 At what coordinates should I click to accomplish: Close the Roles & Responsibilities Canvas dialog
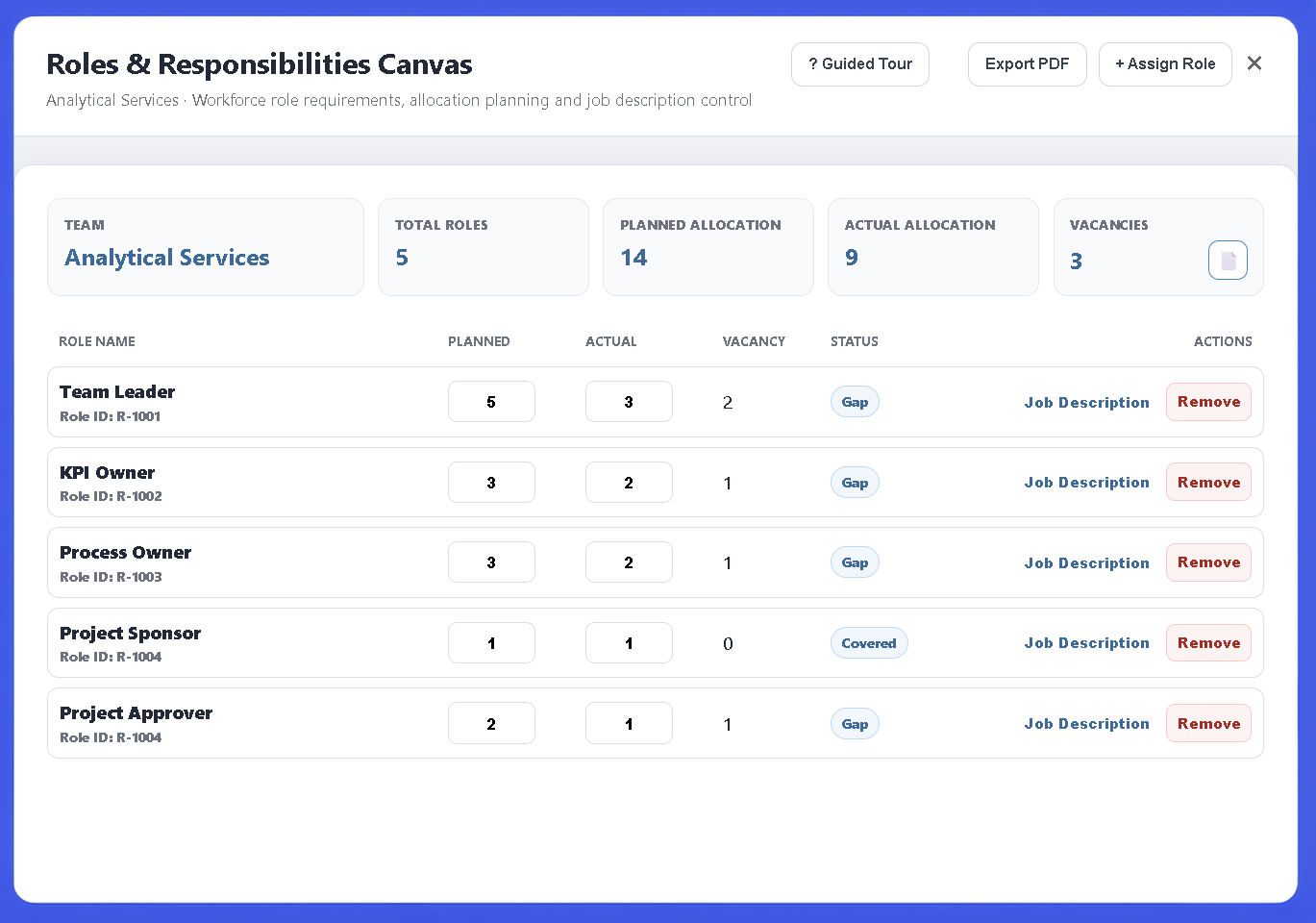[1254, 63]
